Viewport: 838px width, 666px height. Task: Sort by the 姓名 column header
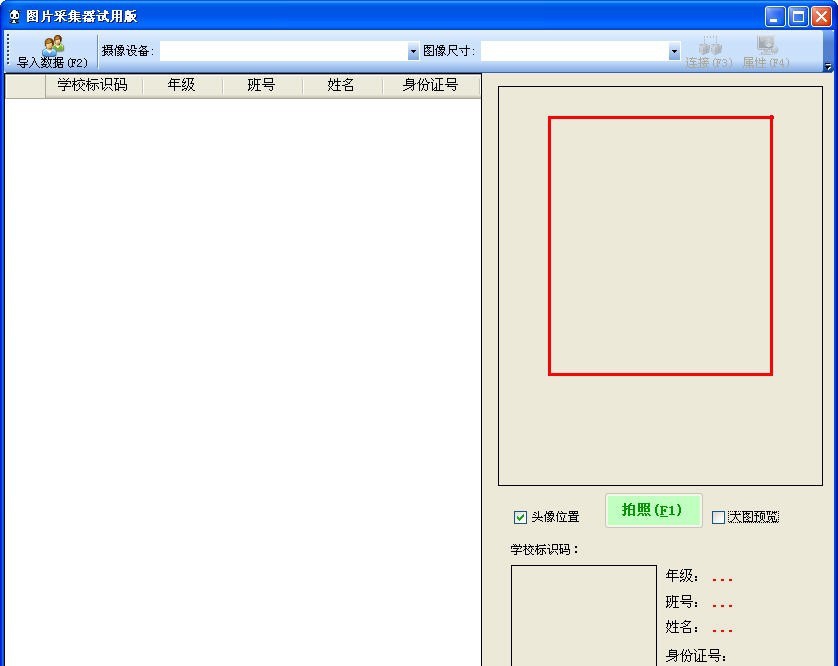coord(342,86)
